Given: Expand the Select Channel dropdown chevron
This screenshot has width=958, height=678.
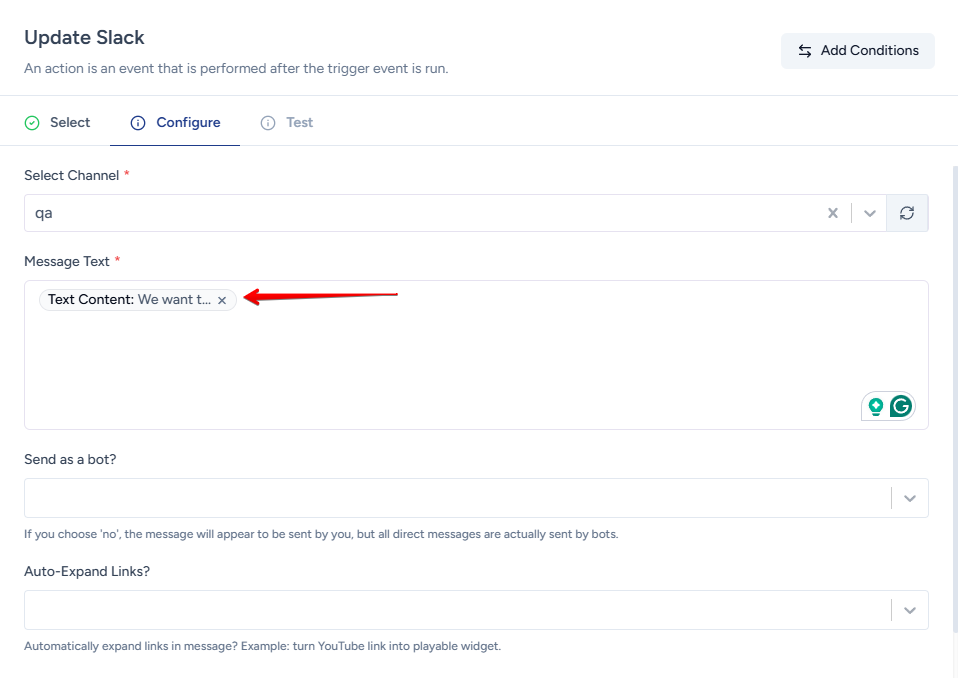Looking at the screenshot, I should [x=869, y=213].
